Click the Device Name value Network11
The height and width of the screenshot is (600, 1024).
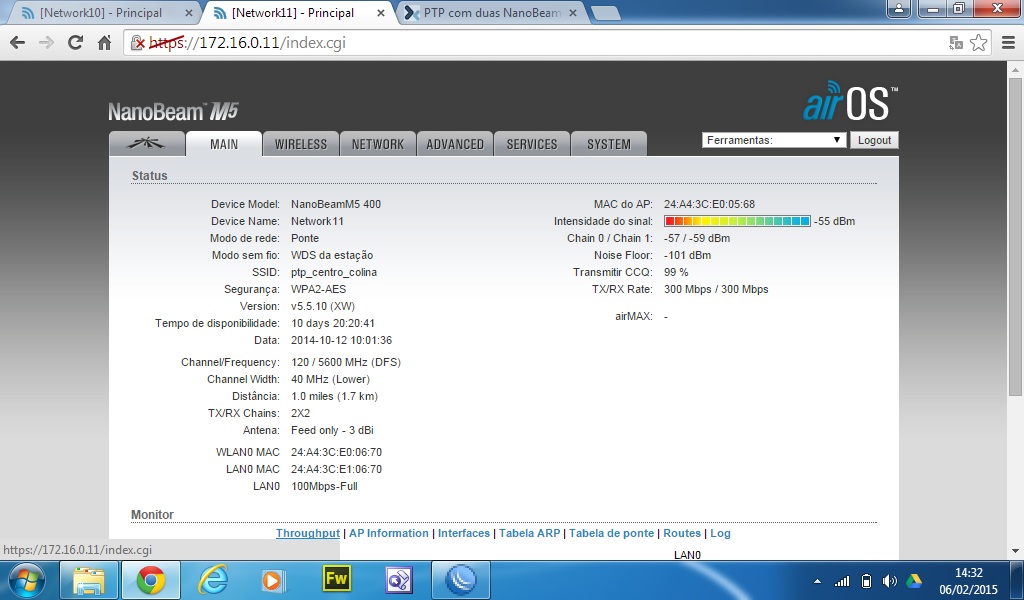coord(317,221)
